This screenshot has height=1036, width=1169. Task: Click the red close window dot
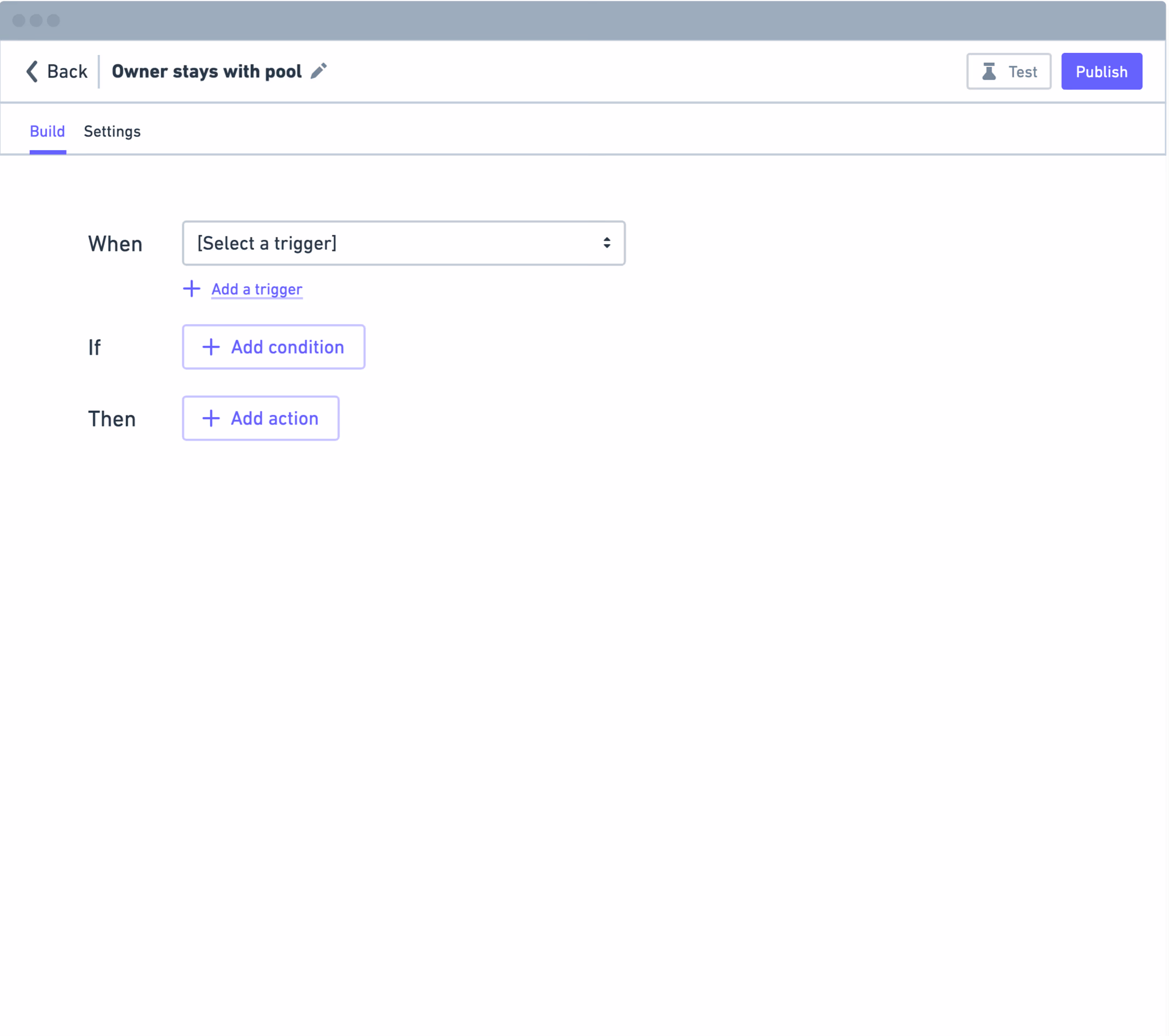19,21
